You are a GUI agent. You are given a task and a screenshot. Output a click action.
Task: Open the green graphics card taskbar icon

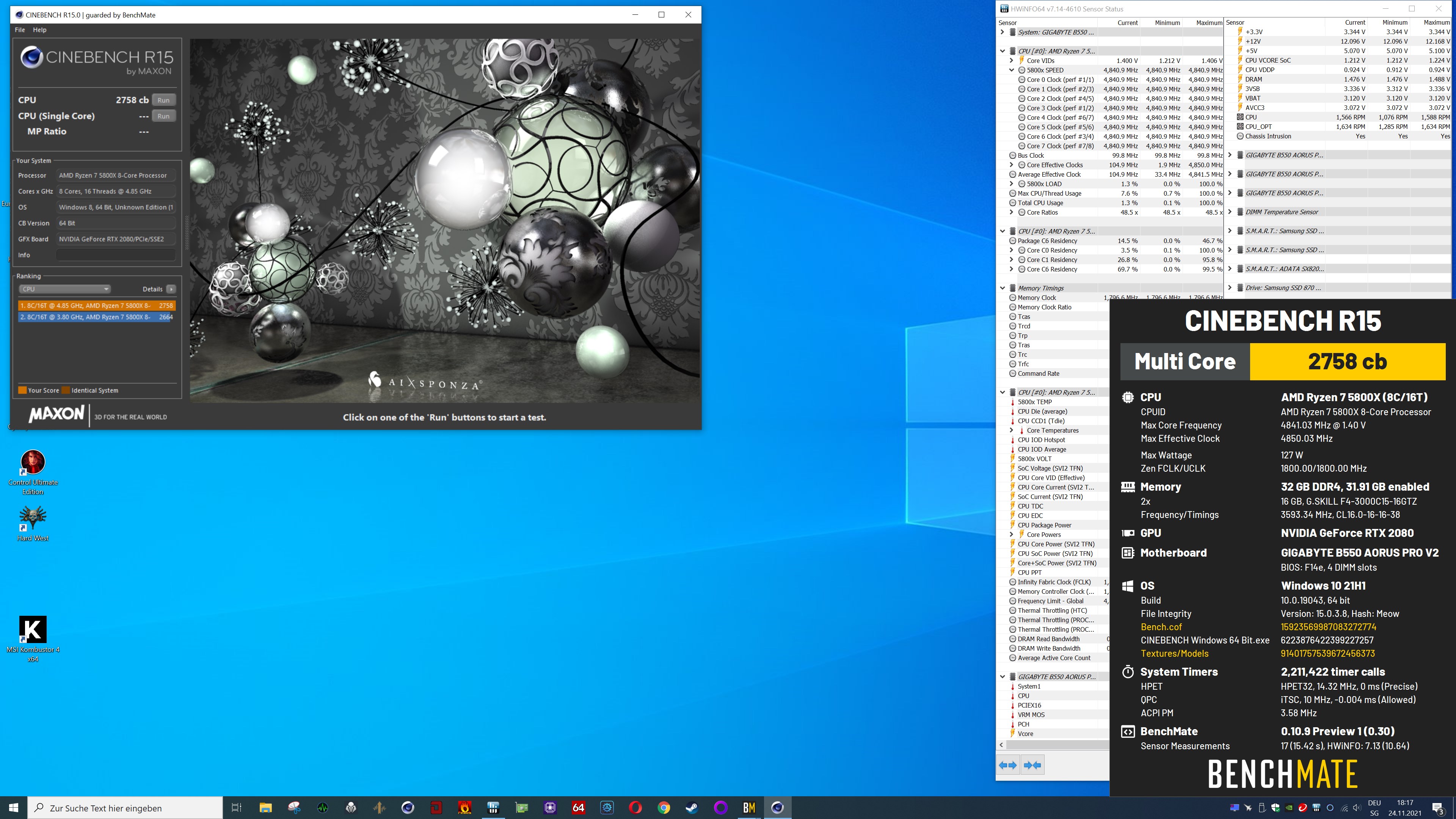point(522,808)
